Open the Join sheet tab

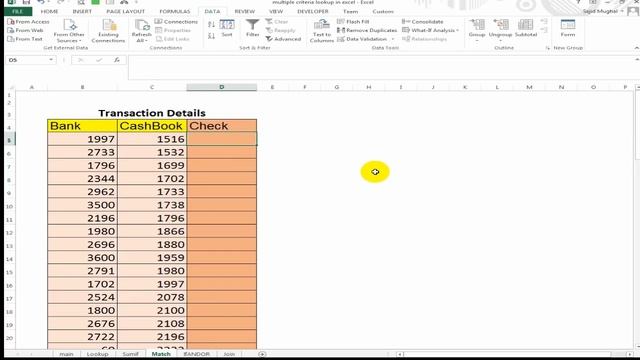[x=229, y=354]
